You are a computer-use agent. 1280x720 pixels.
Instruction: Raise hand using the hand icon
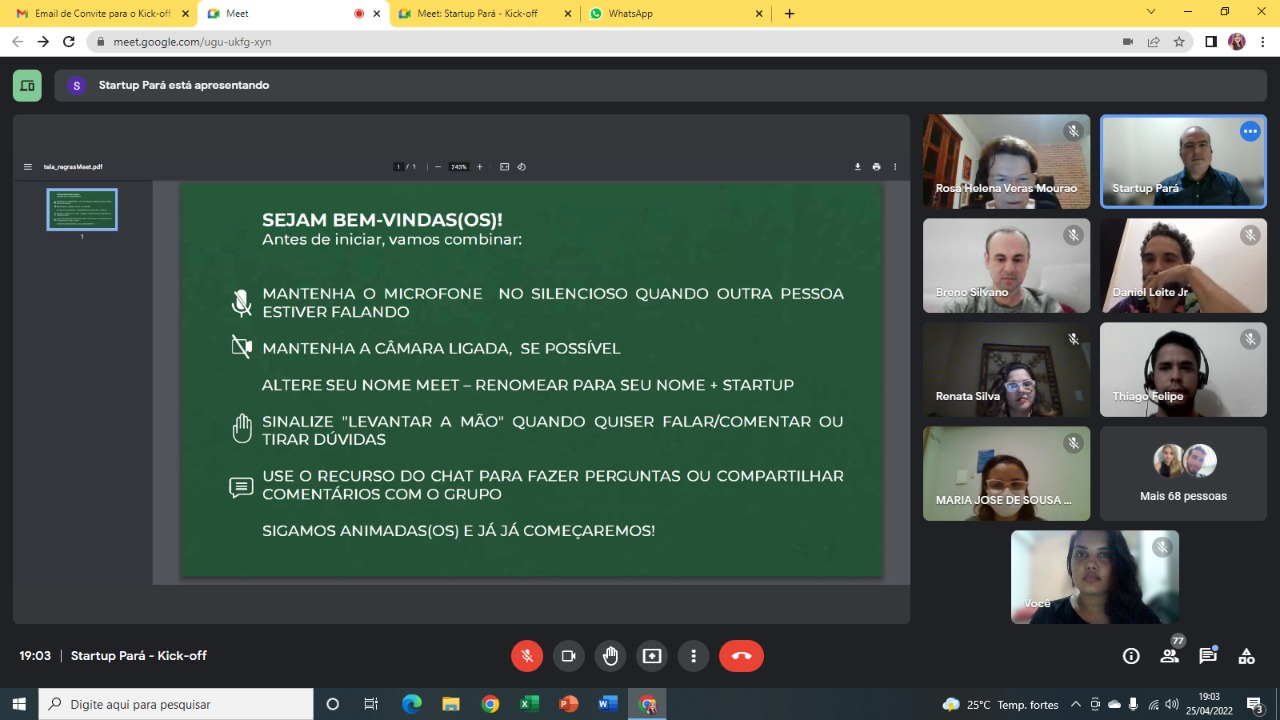click(610, 656)
